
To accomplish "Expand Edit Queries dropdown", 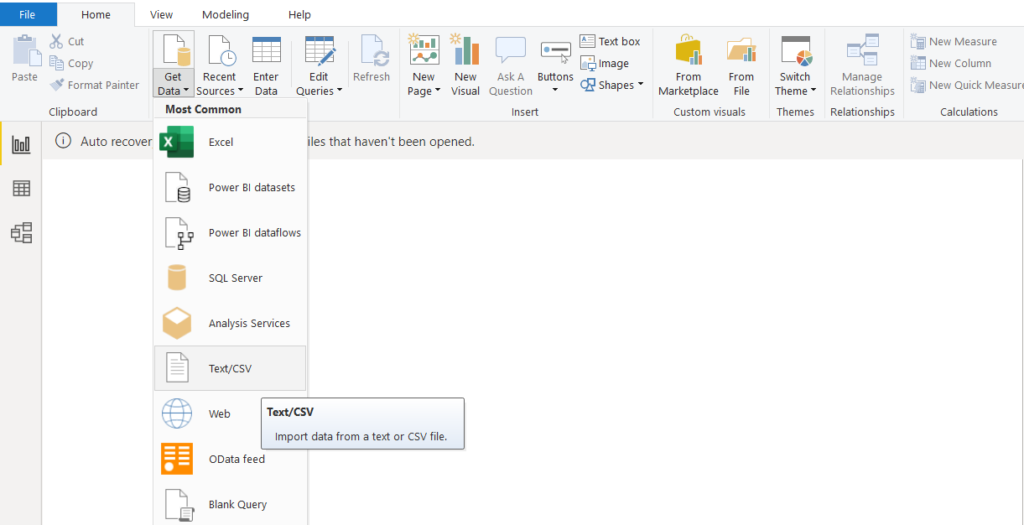I will (x=340, y=91).
